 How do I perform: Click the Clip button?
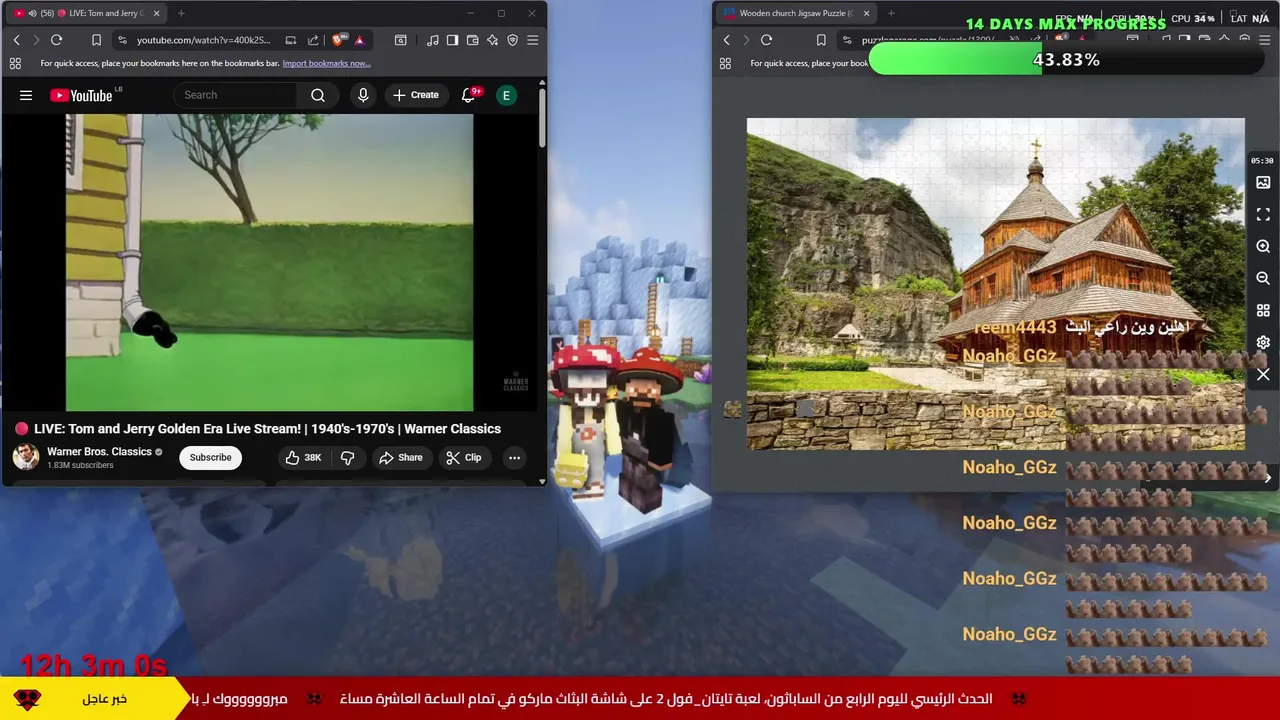pos(464,457)
